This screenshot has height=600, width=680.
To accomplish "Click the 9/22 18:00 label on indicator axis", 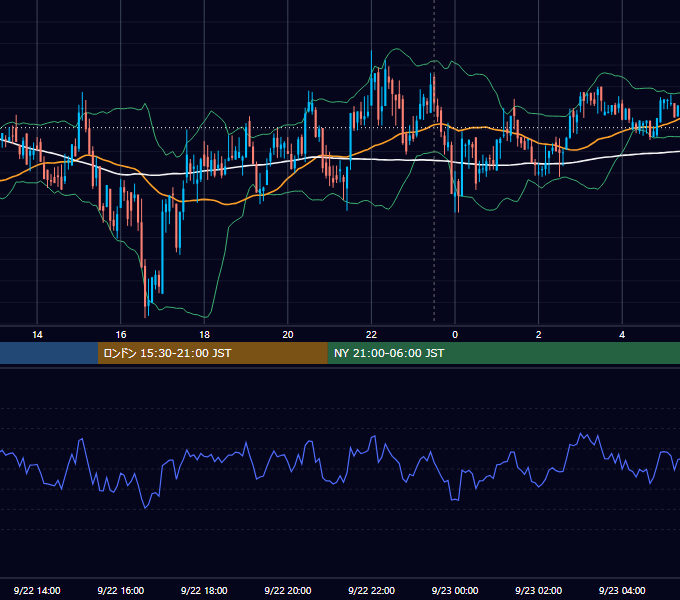I will 204,590.
